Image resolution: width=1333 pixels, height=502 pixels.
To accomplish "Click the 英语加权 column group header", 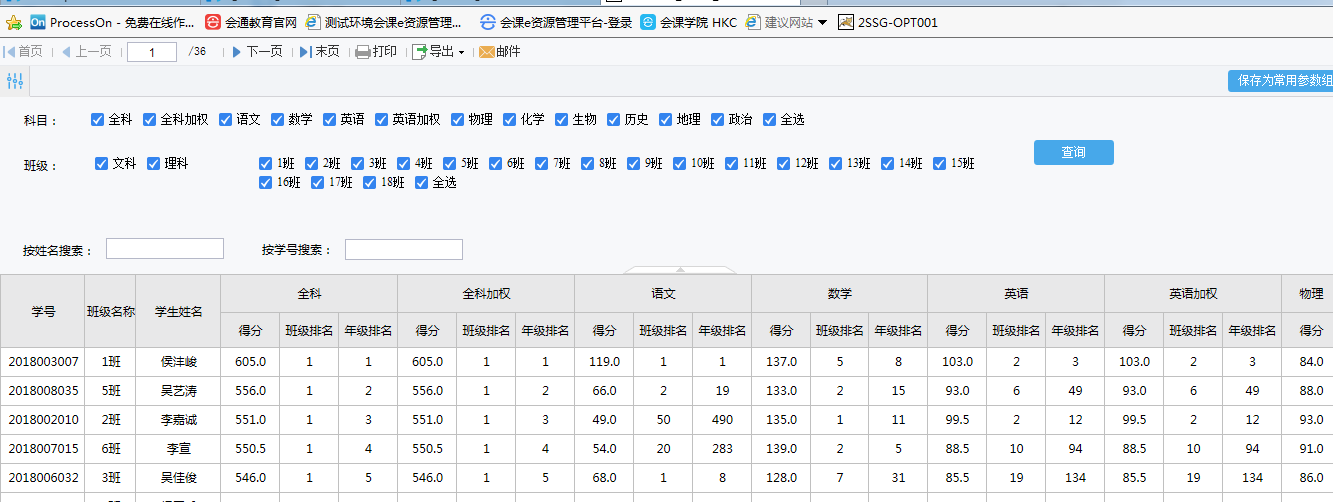I will click(1193, 294).
